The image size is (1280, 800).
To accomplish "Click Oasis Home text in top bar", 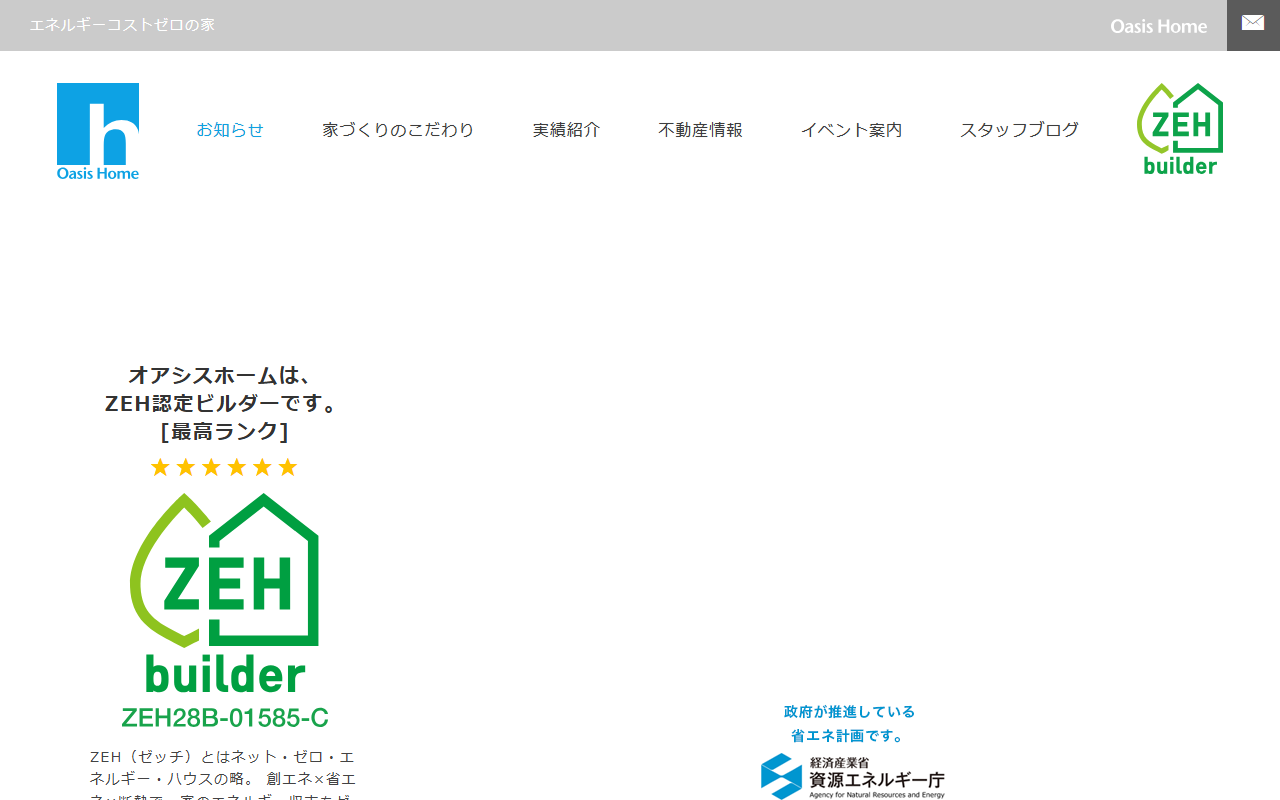I will (1159, 26).
